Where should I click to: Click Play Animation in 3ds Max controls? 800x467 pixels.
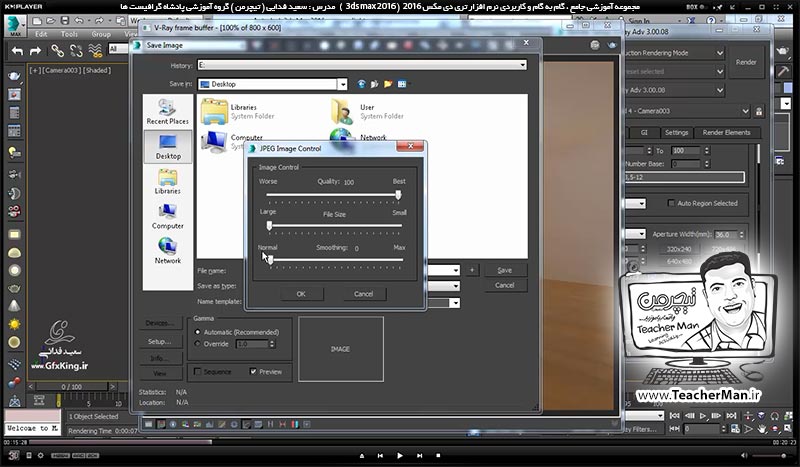(x=703, y=416)
